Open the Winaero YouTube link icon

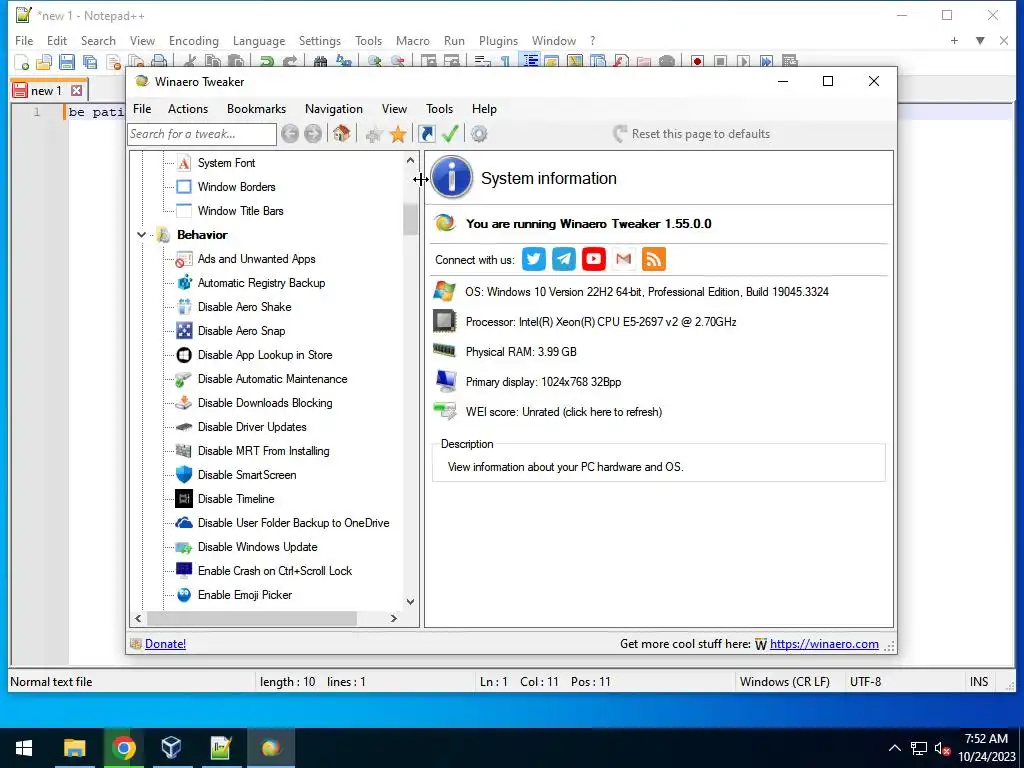[594, 259]
